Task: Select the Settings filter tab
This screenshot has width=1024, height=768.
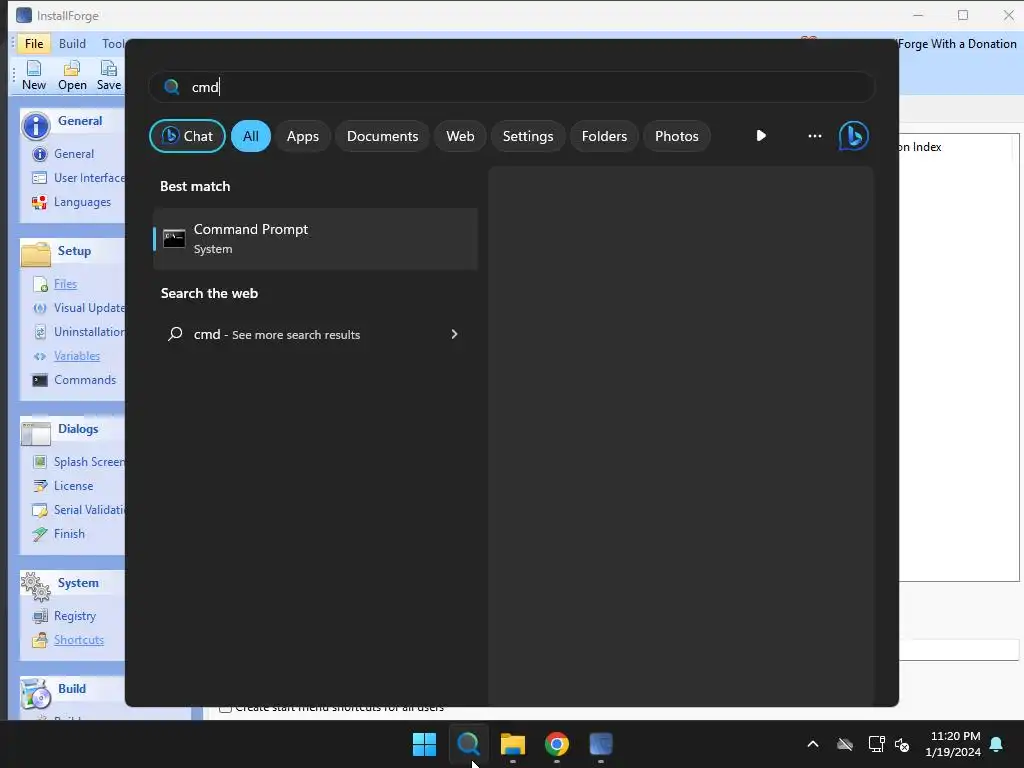Action: (x=528, y=136)
